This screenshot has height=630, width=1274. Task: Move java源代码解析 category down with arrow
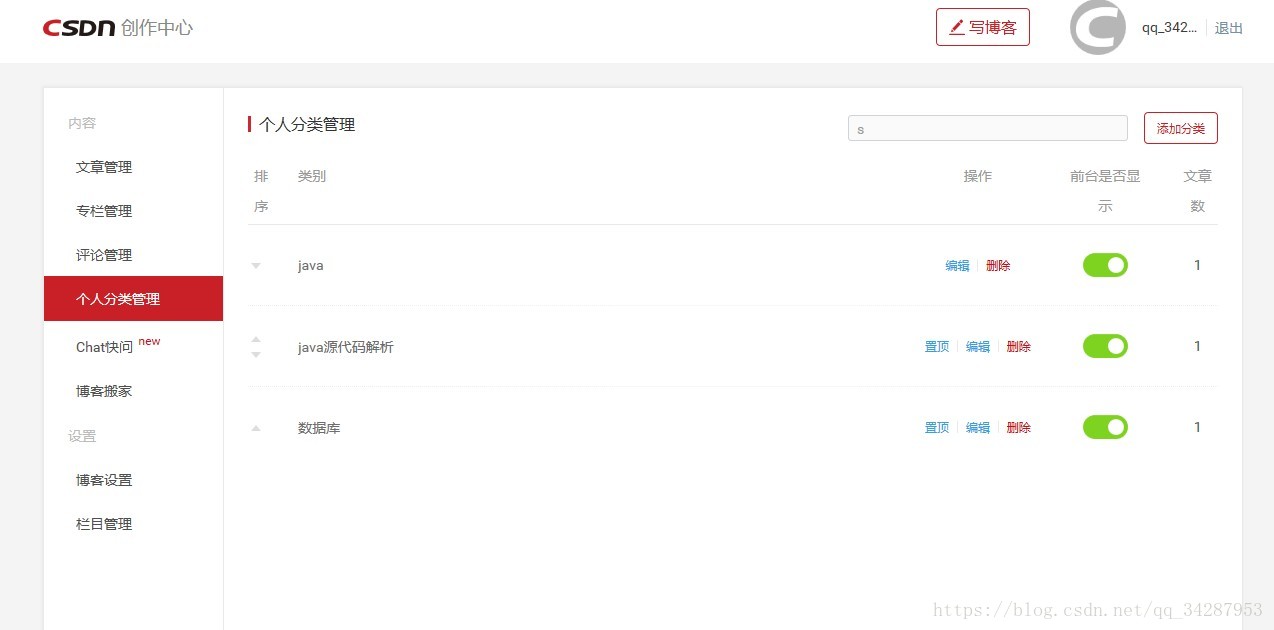point(256,354)
